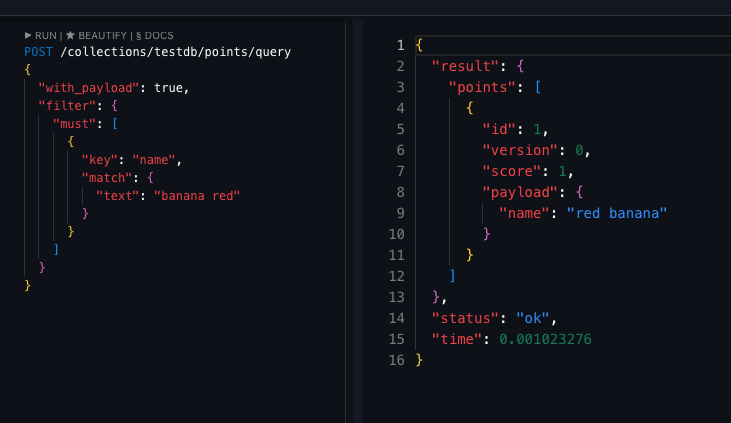
Task: Click the RUN play triangle icon
Action: coord(29,35)
